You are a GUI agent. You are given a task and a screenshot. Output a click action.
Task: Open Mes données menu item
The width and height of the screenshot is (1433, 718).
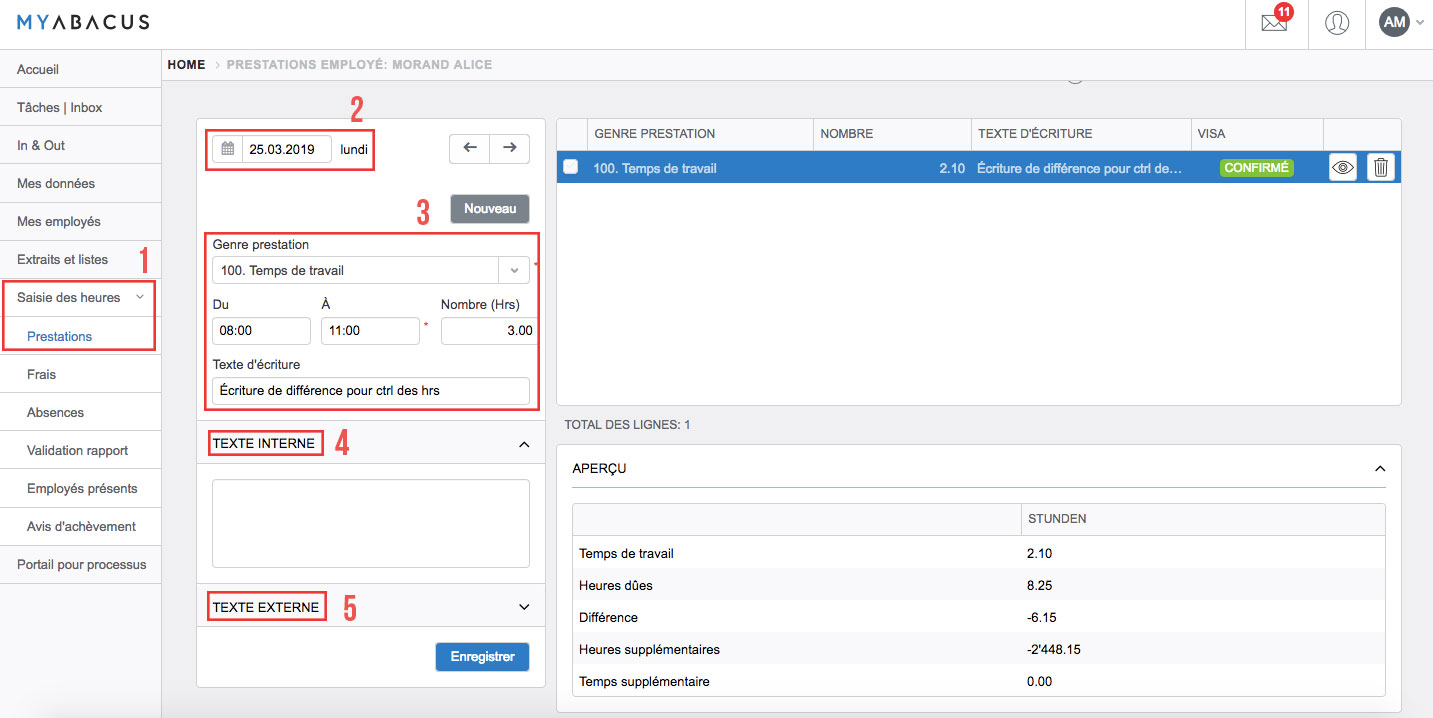tap(80, 183)
